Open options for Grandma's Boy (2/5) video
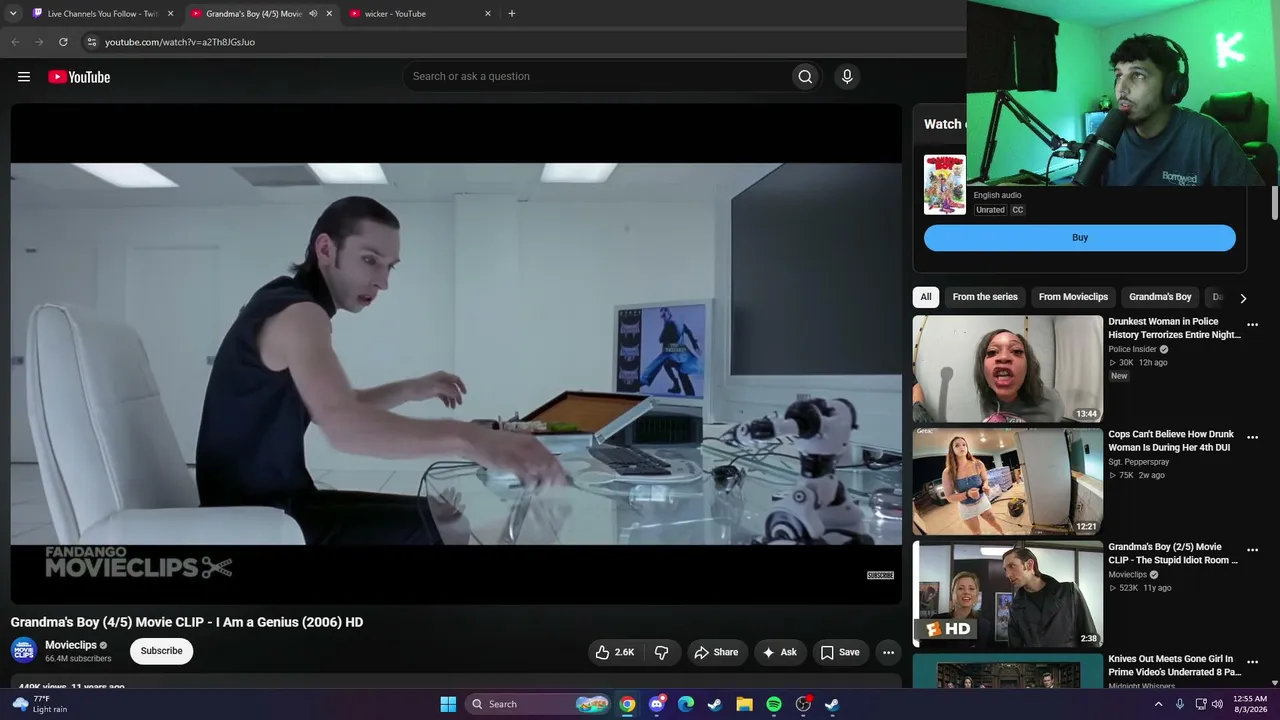The height and width of the screenshot is (720, 1280). tap(1252, 550)
